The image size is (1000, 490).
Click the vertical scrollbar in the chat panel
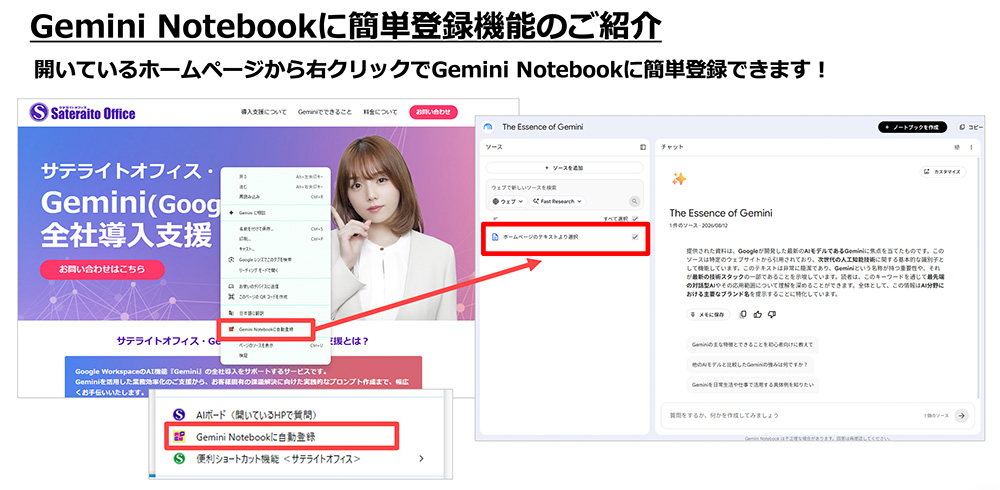click(980, 278)
